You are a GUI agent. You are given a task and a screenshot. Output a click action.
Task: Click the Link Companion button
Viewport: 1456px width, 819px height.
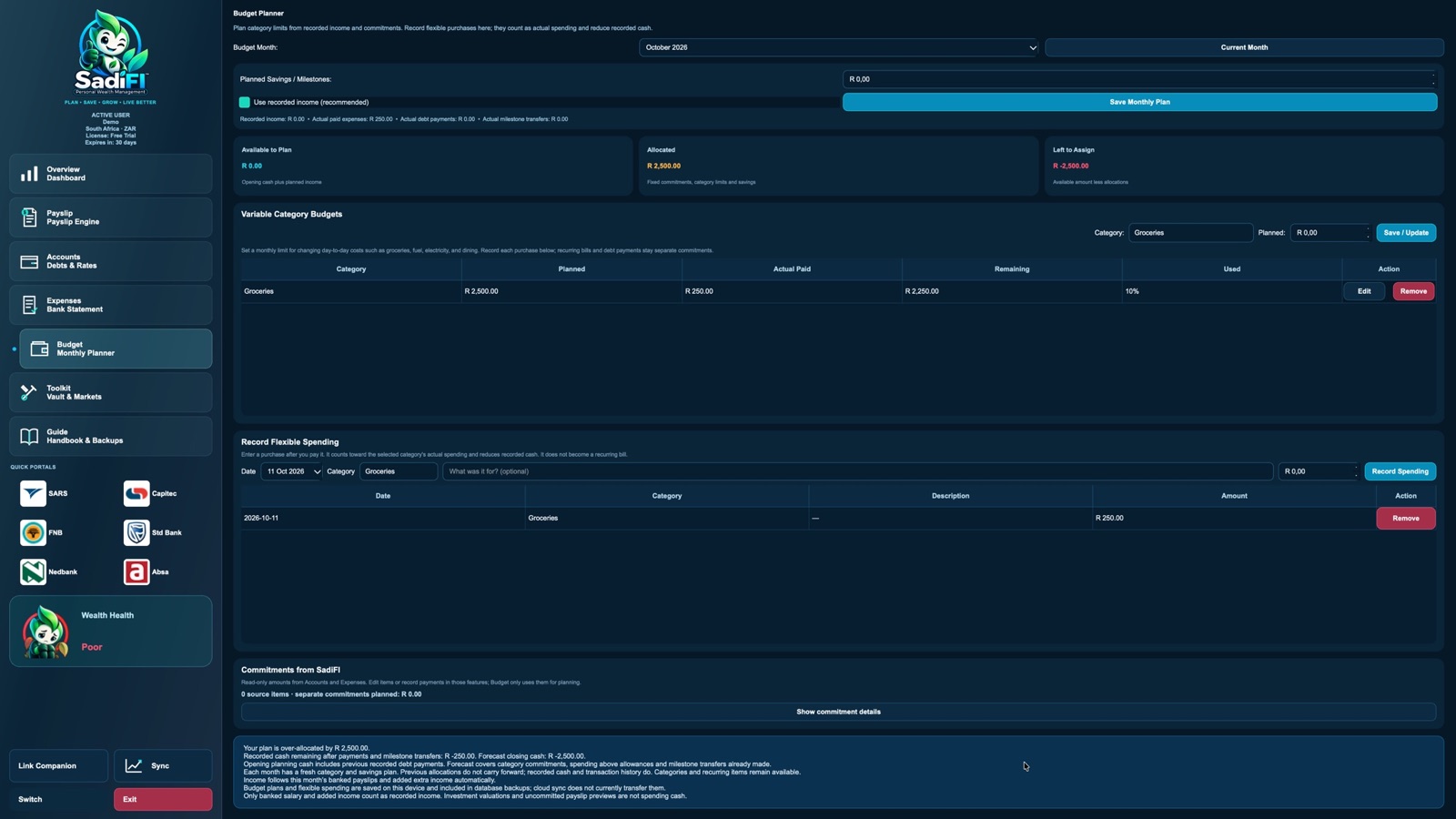[x=58, y=765]
